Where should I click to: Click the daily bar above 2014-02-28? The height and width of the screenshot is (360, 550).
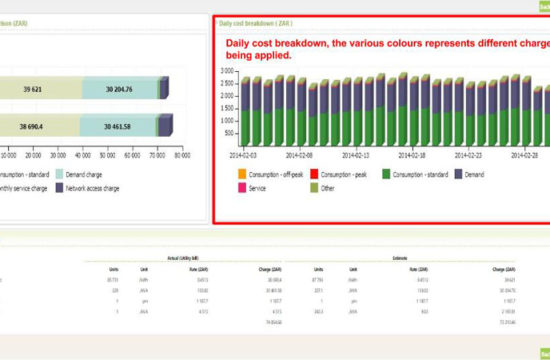(526, 112)
